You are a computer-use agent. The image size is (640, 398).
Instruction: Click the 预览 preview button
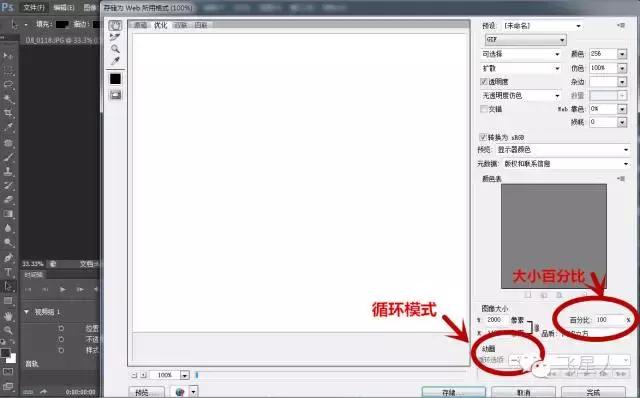[147, 392]
